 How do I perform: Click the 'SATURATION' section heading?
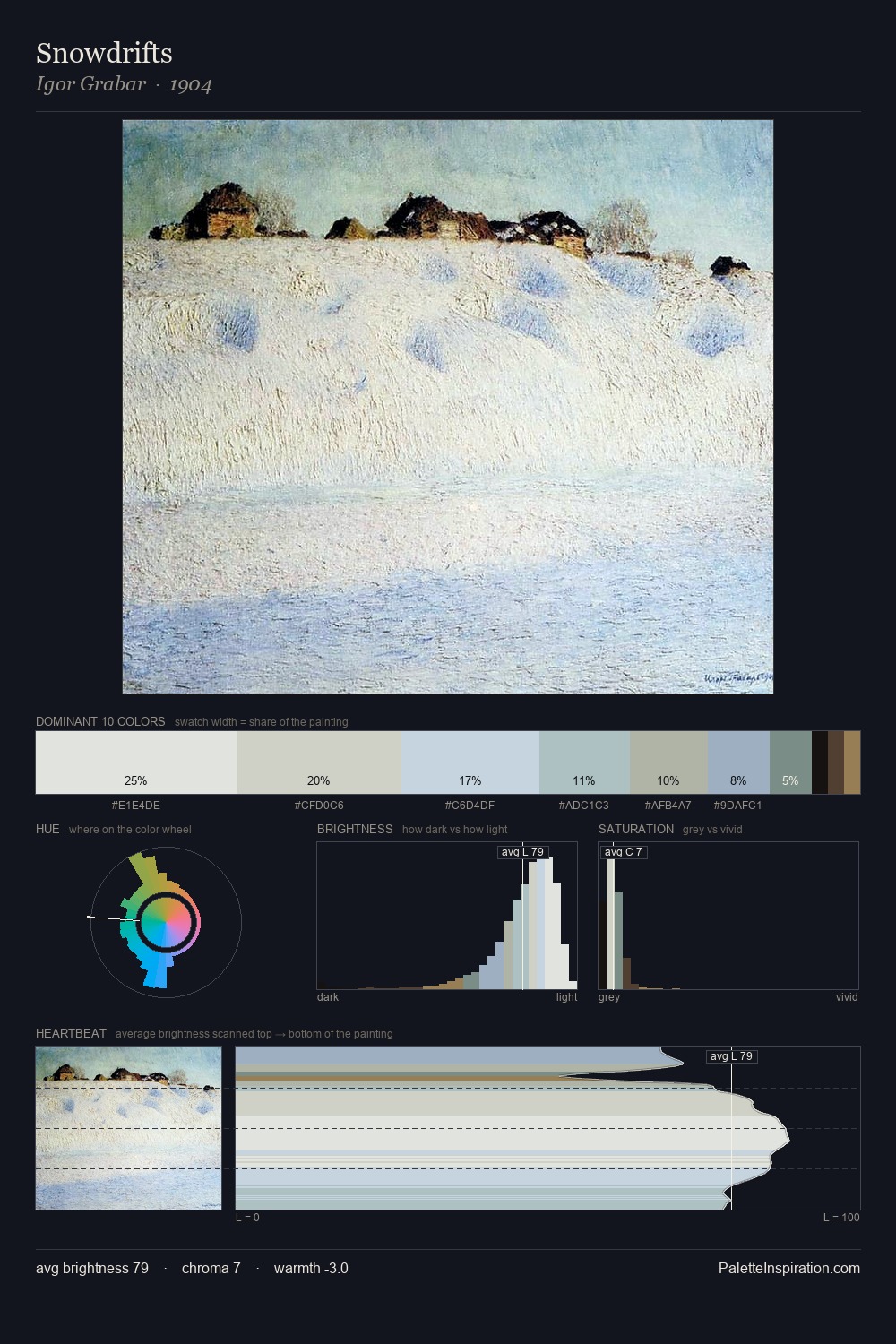[x=636, y=829]
